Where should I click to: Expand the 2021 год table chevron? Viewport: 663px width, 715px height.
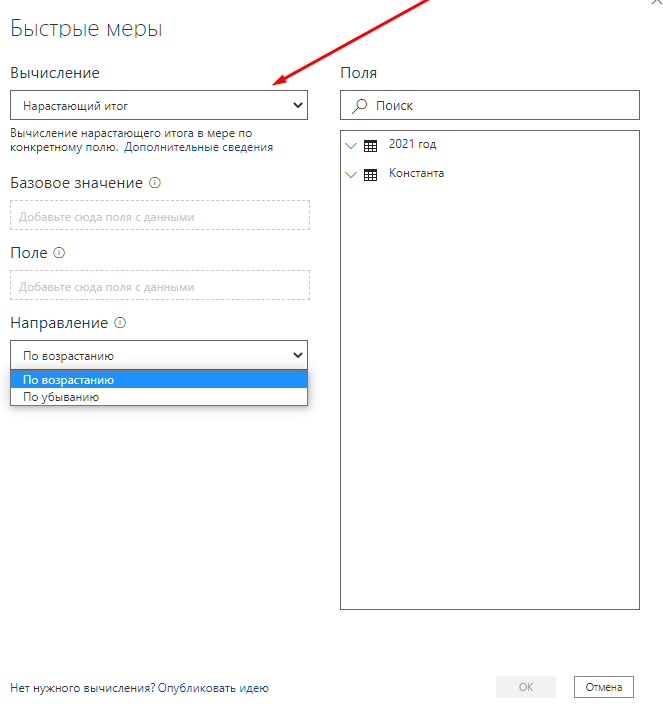pyautogui.click(x=351, y=146)
